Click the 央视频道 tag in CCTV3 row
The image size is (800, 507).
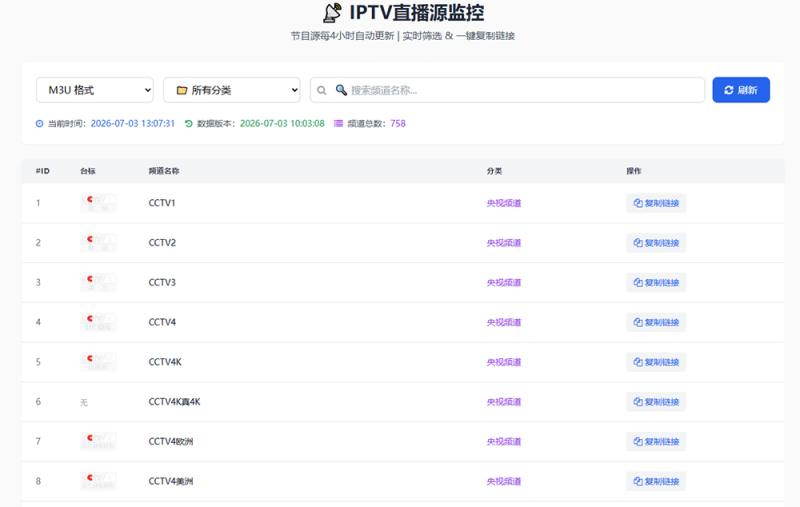[x=504, y=283]
